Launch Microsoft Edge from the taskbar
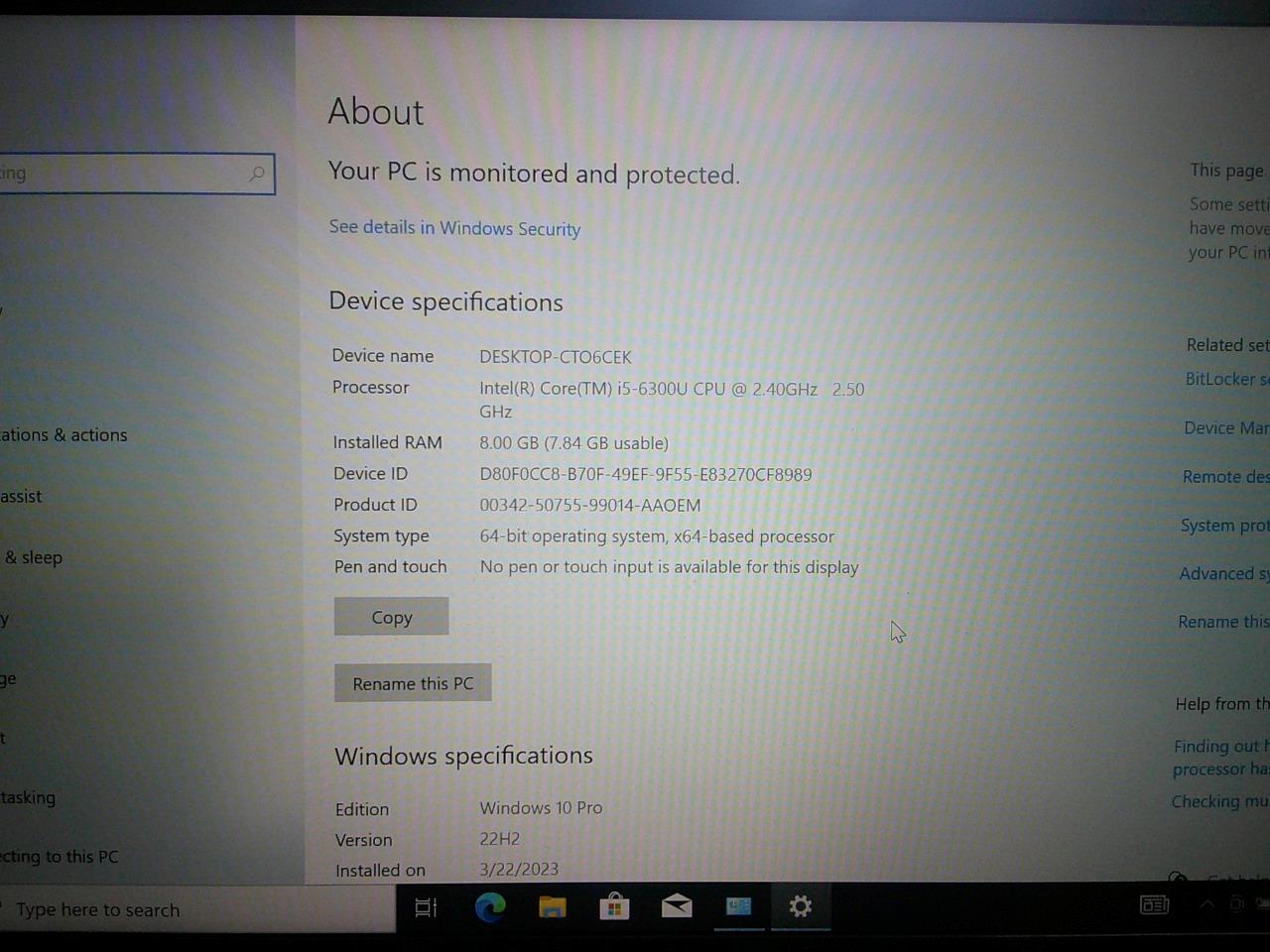1270x952 pixels. click(x=489, y=906)
